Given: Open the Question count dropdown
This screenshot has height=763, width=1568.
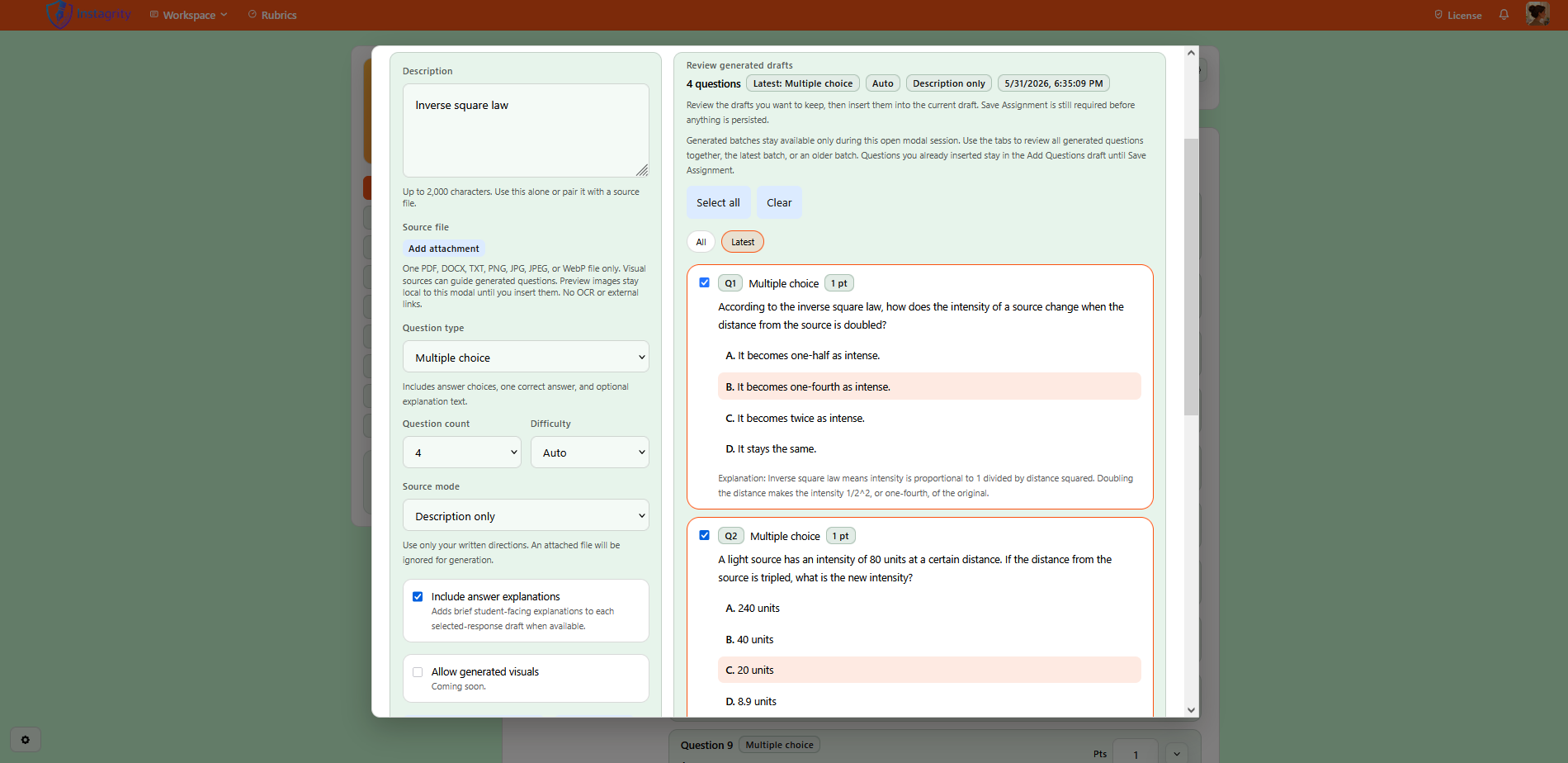Looking at the screenshot, I should click(461, 453).
